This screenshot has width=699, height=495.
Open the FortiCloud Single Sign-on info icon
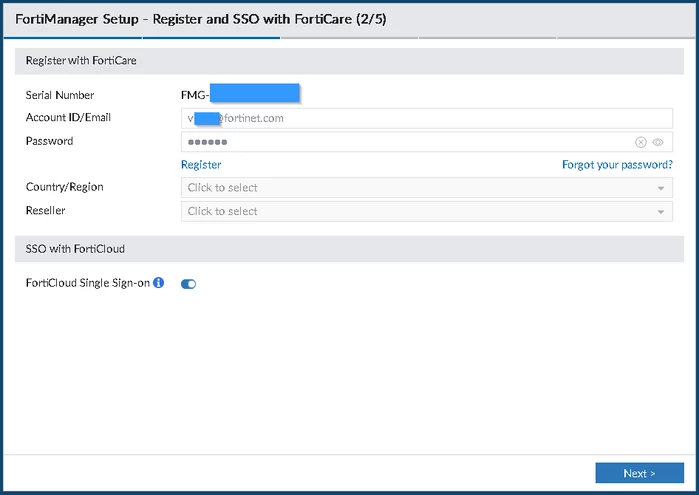click(x=158, y=283)
